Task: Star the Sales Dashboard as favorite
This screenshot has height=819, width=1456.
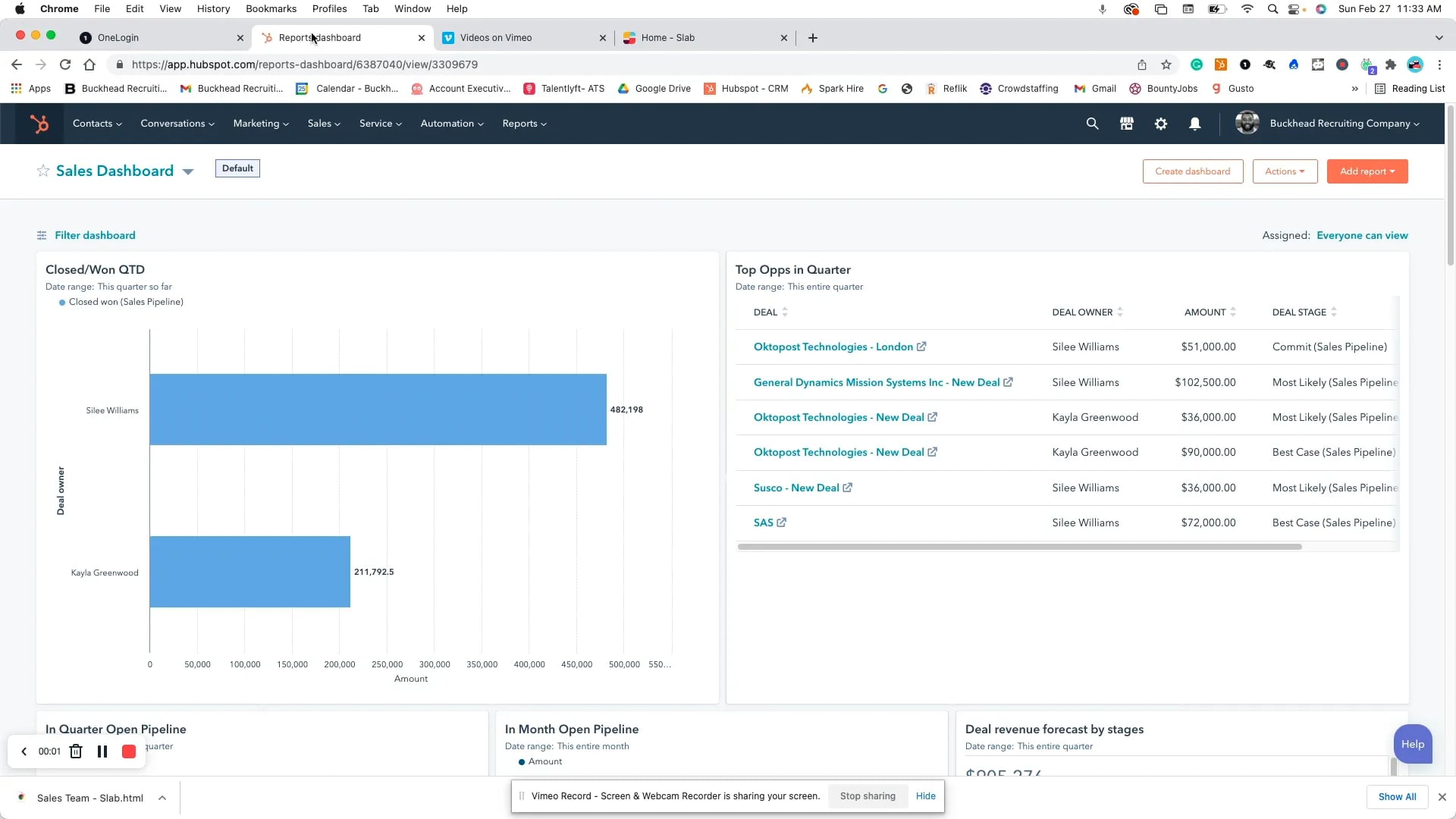Action: tap(43, 171)
